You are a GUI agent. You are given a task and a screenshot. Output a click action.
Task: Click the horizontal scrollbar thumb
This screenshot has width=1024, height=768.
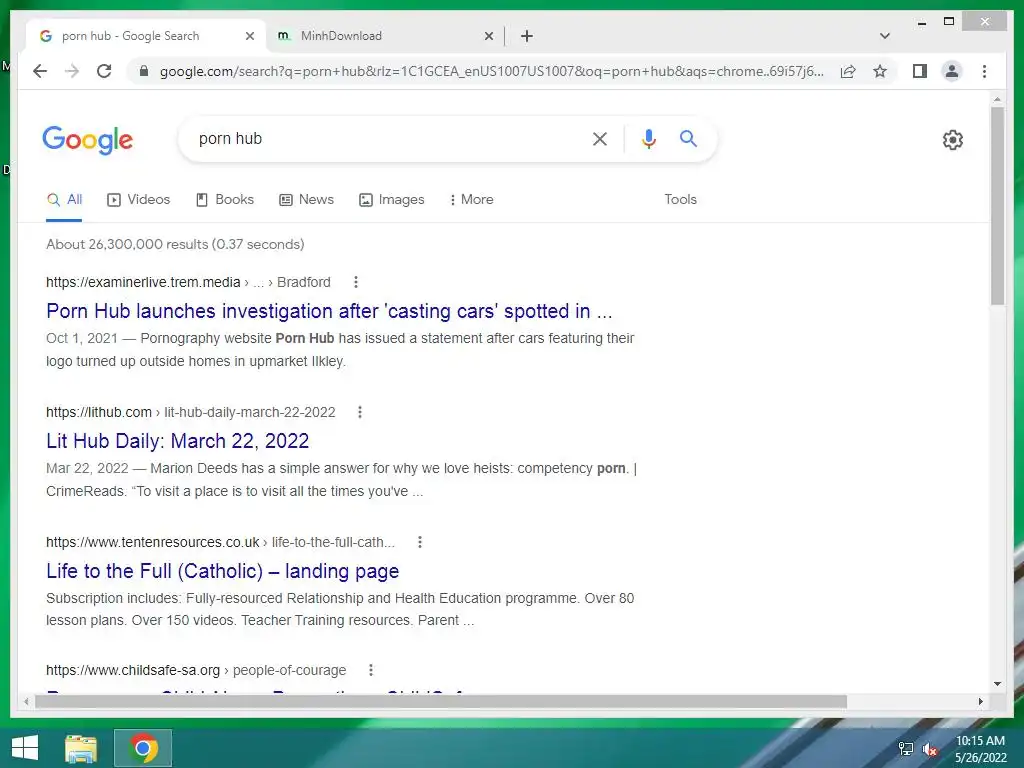click(441, 701)
